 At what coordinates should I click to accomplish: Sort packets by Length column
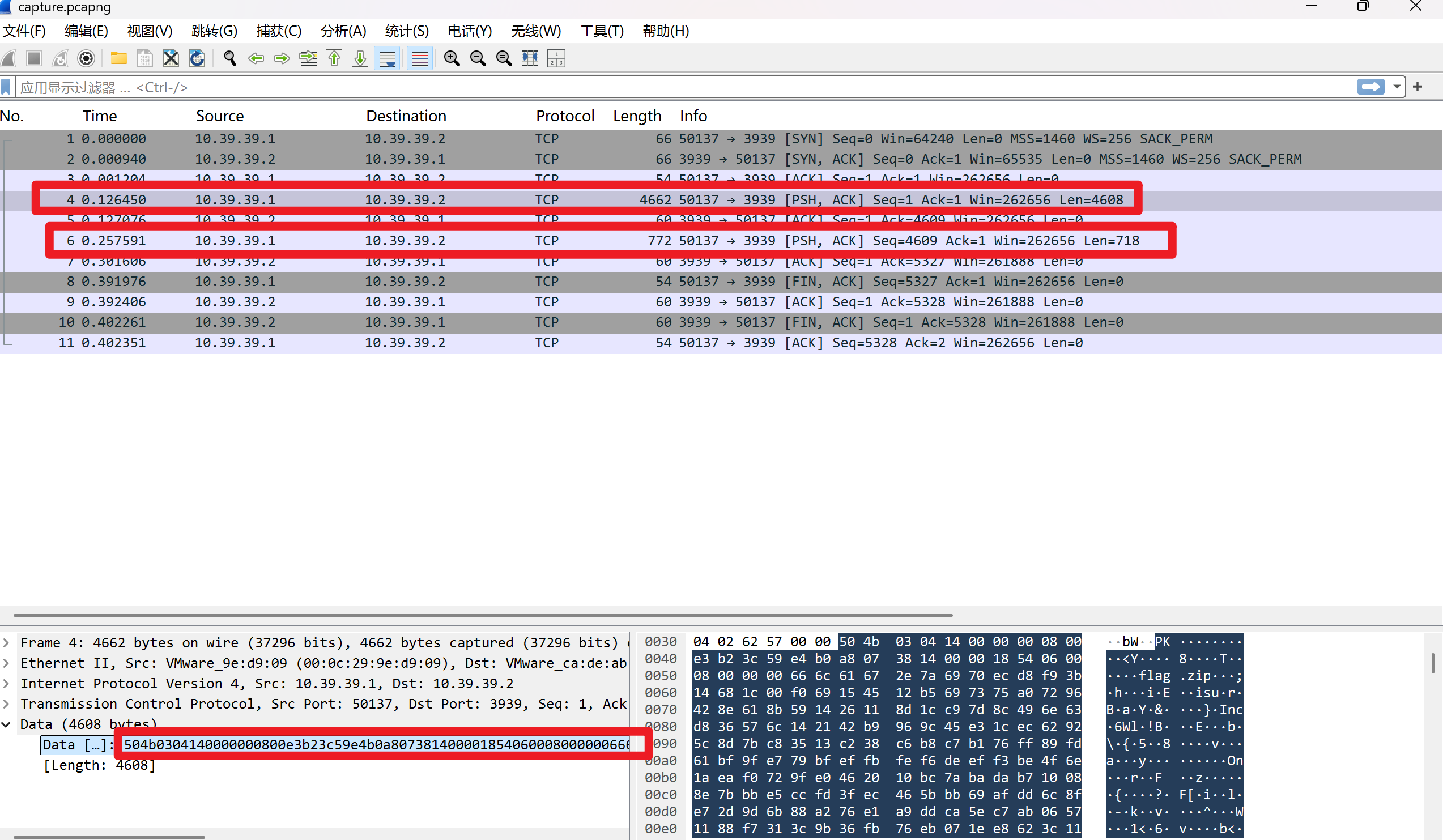coord(641,116)
